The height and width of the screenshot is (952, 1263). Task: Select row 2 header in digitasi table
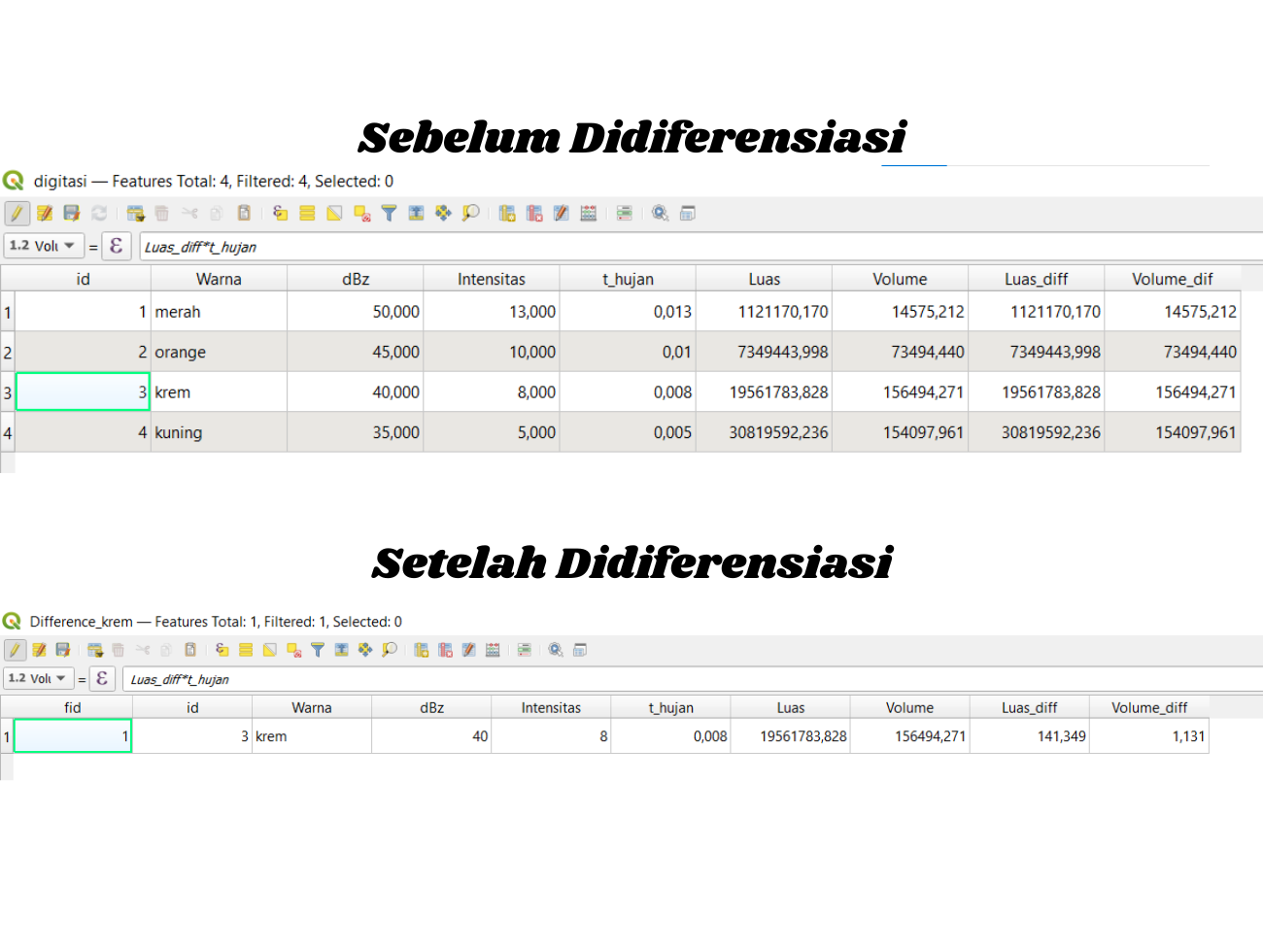(x=8, y=353)
